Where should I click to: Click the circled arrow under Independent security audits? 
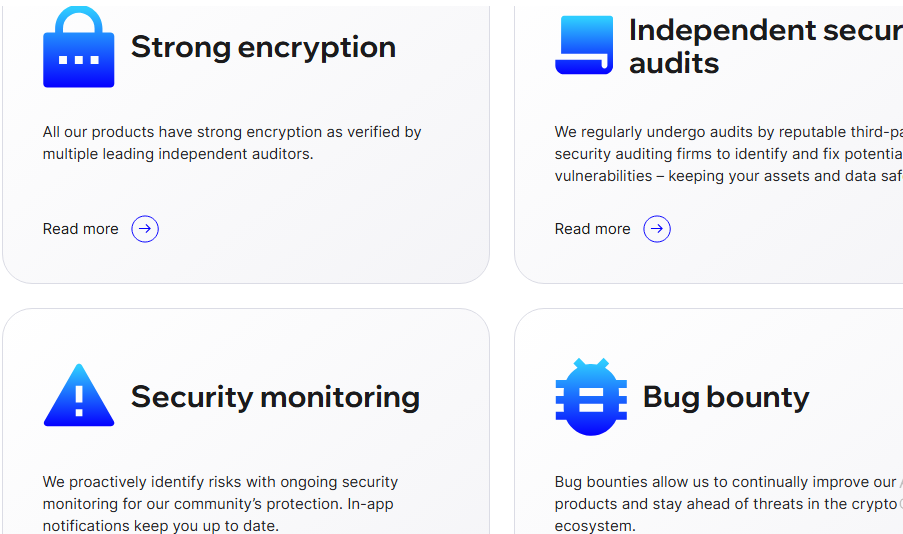coord(657,229)
